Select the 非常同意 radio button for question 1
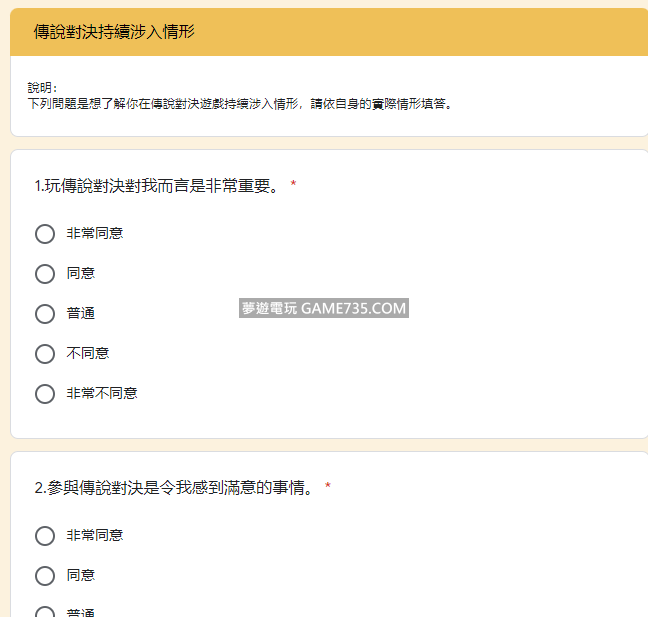 pos(45,234)
